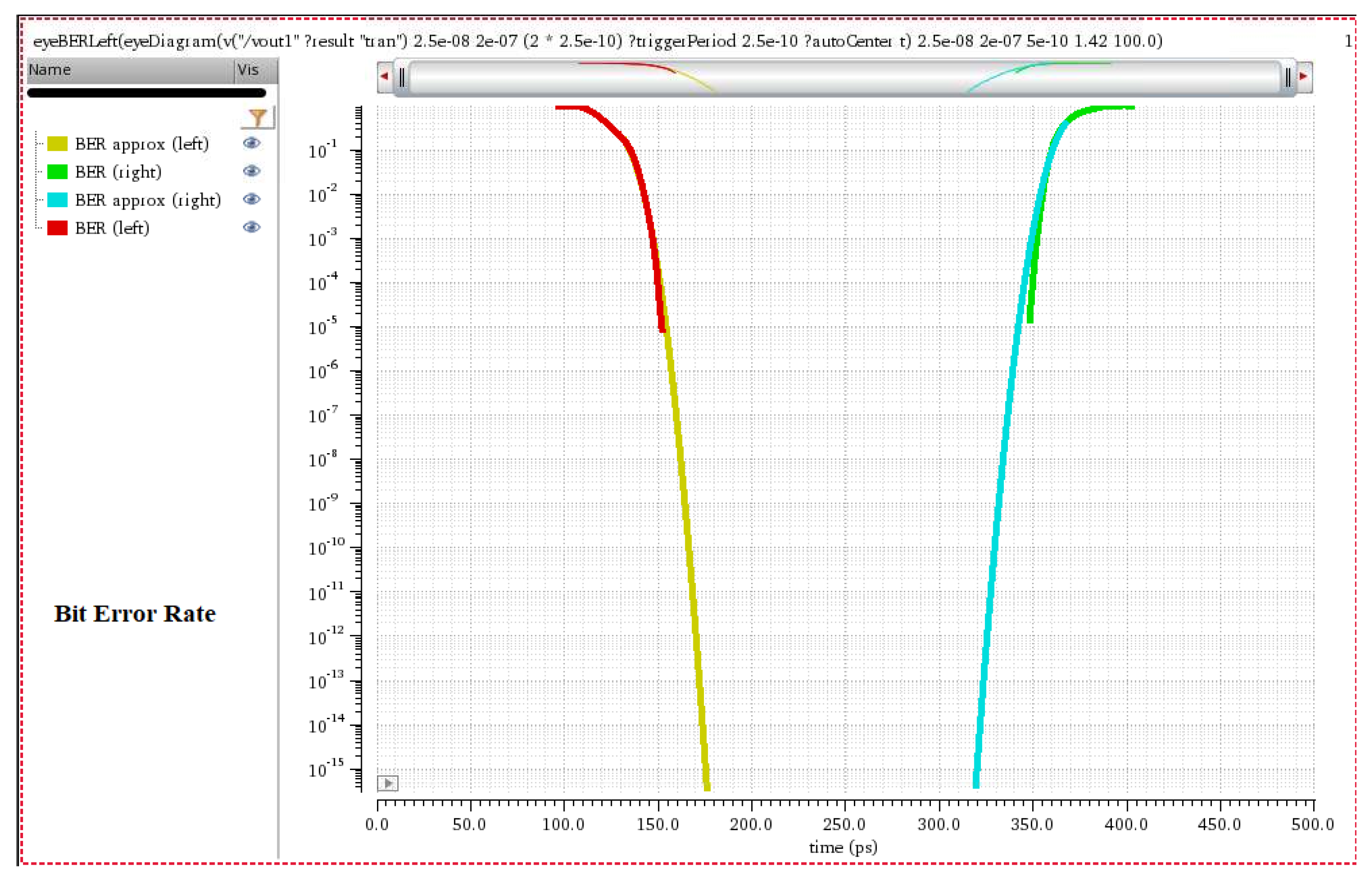Click the cyan swatch of BER approx (right)

click(57, 200)
